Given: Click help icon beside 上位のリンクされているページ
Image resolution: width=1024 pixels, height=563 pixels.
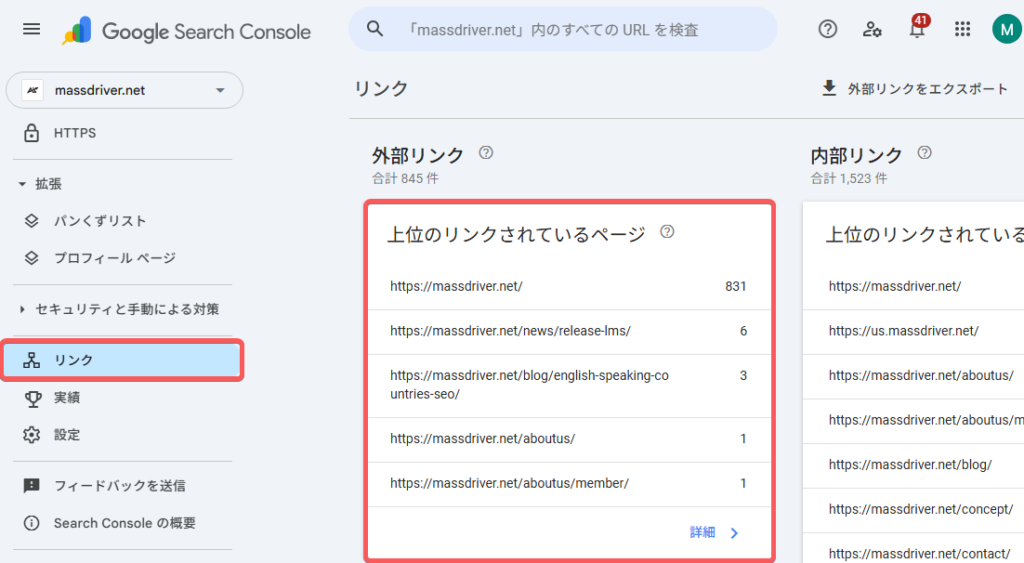Looking at the screenshot, I should [x=667, y=232].
